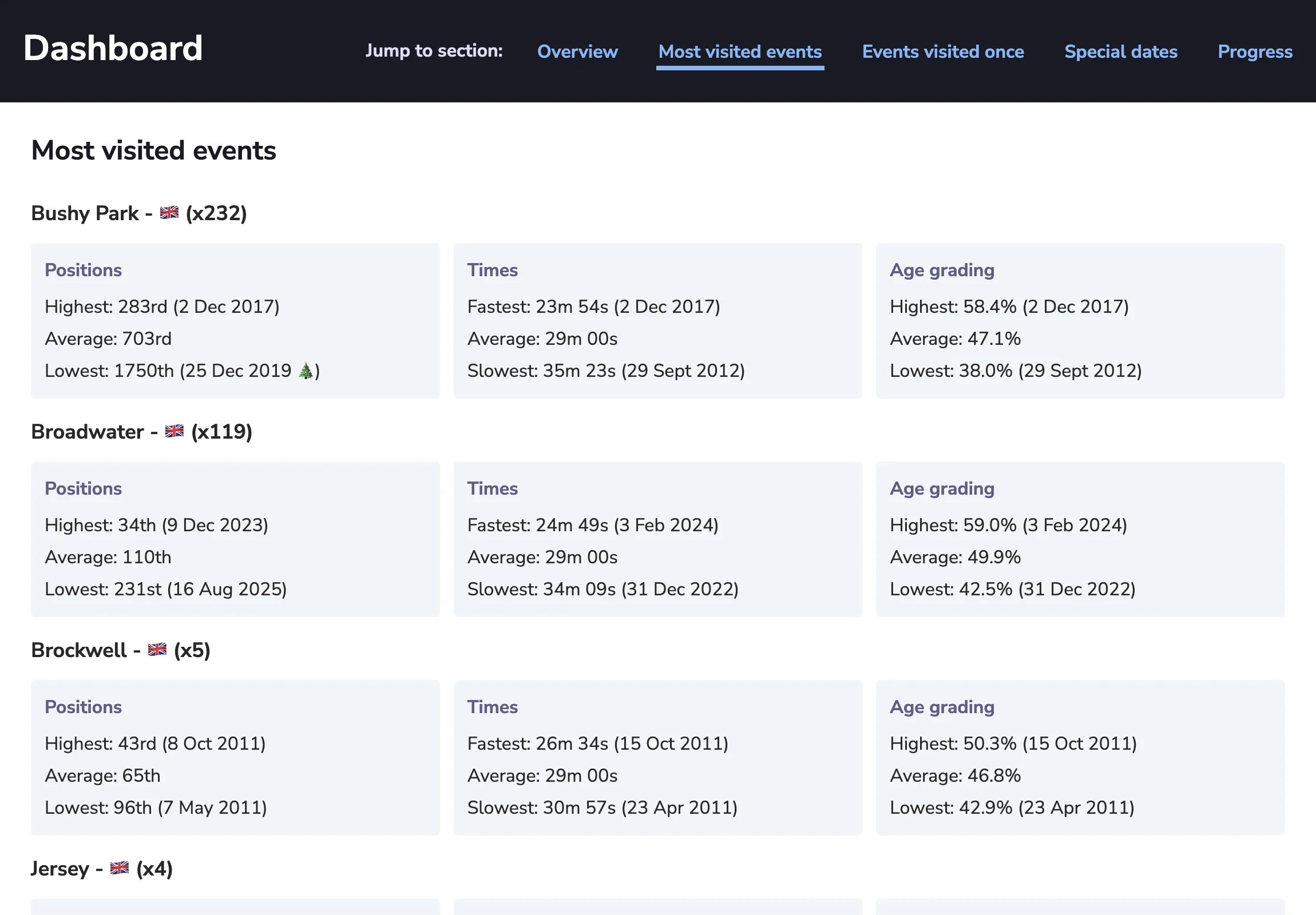This screenshot has height=915, width=1316.
Task: Select the Most visited events nav item
Action: (739, 51)
